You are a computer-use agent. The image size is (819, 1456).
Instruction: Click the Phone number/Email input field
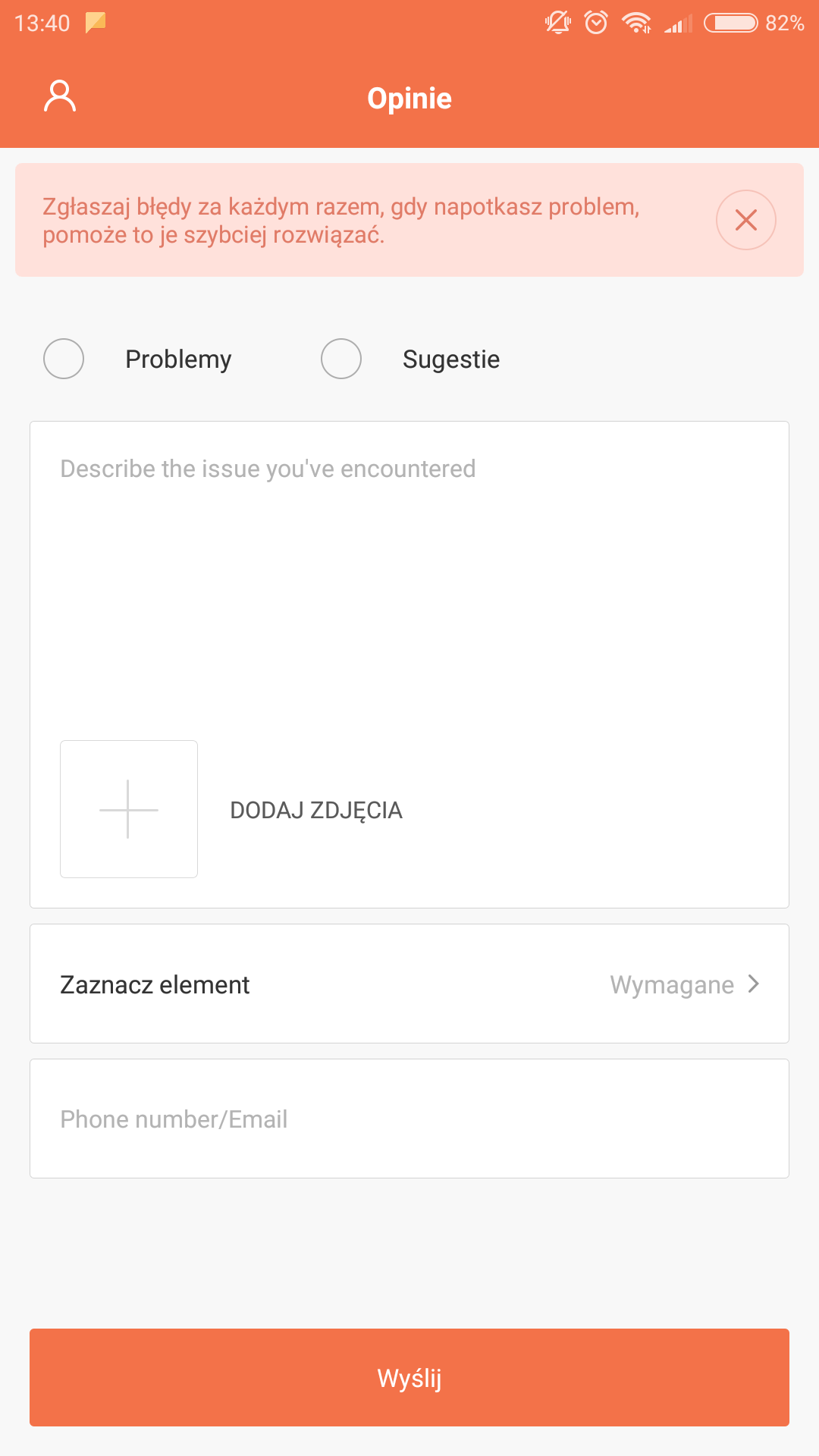[x=409, y=1119]
